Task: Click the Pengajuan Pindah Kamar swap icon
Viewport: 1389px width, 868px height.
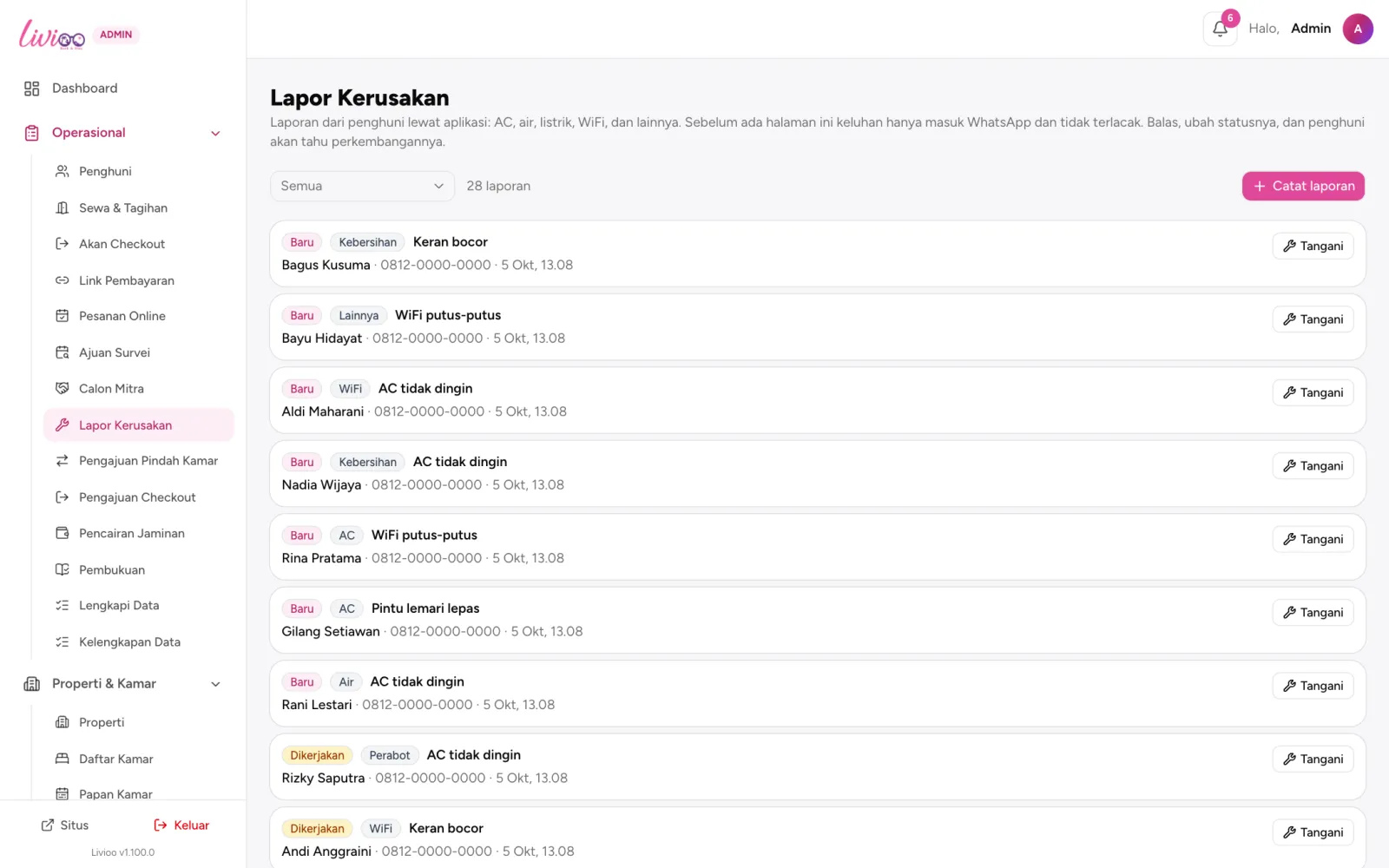Action: pos(63,461)
